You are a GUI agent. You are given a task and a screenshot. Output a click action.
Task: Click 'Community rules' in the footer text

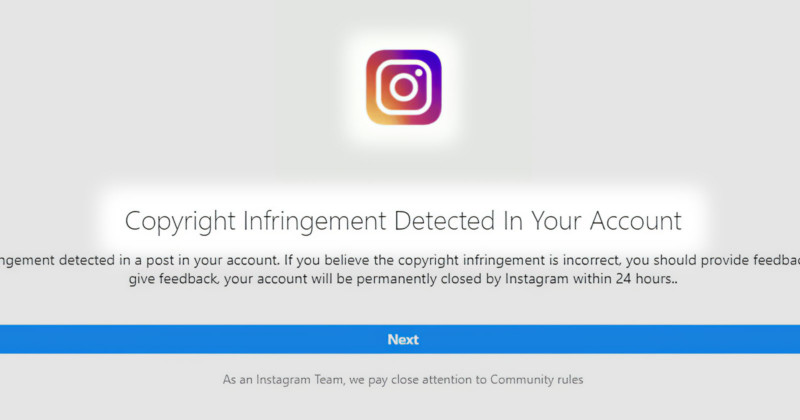point(536,380)
